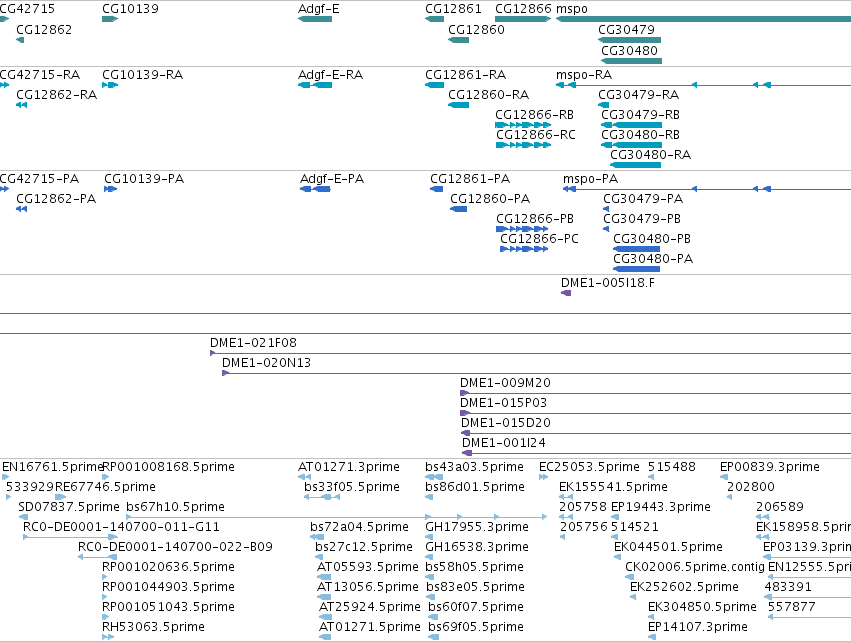Click the DME1-015D20 clone label

[x=505, y=423]
